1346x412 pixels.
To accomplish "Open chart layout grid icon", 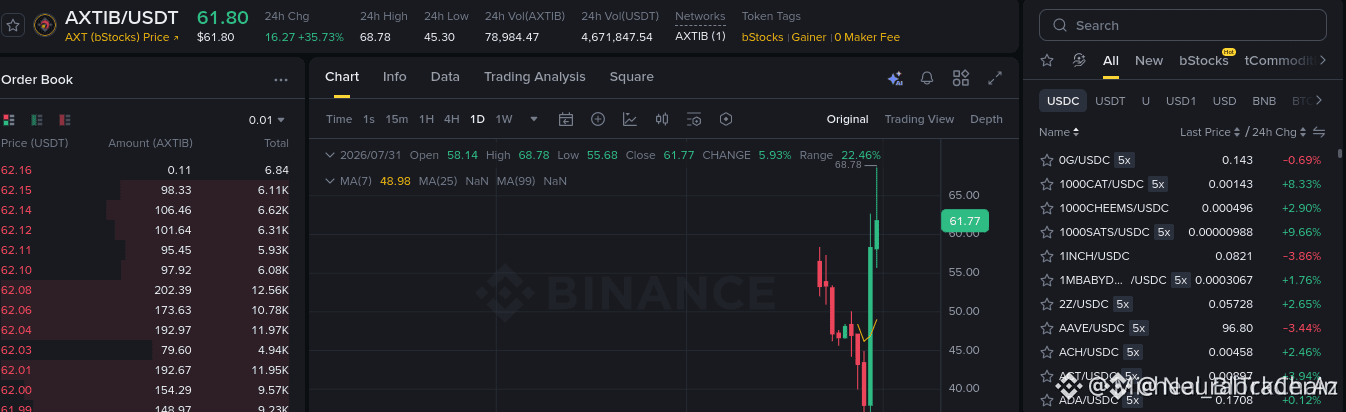I will [961, 78].
